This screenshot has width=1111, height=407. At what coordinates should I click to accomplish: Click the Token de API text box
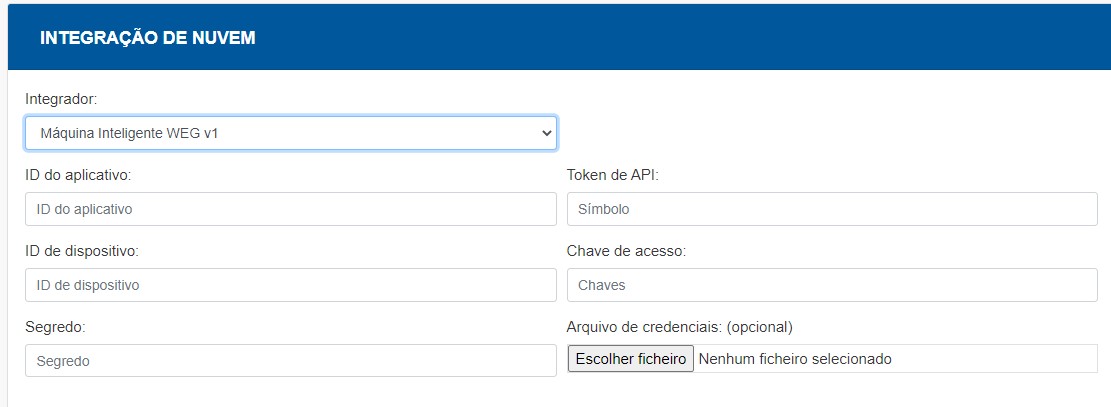[x=831, y=209]
